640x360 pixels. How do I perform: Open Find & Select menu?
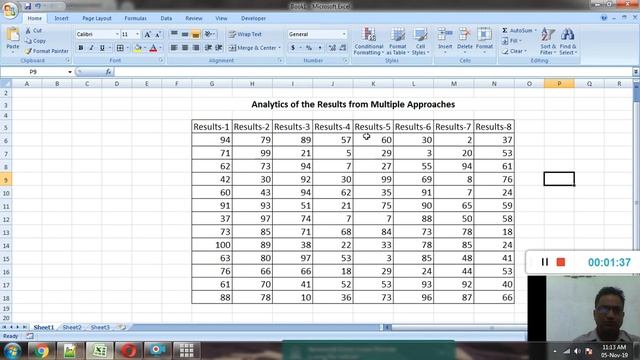(x=568, y=41)
